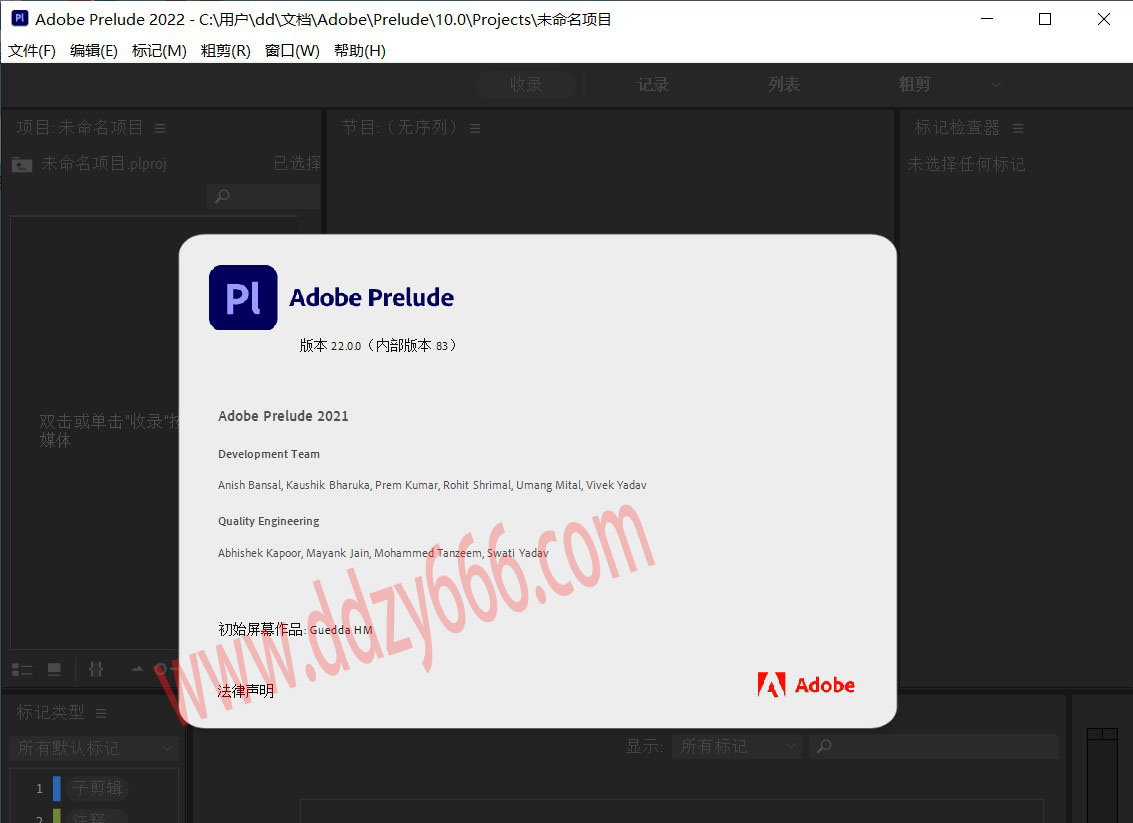This screenshot has width=1133, height=823.
Task: Switch project panel to list view
Action: pyautogui.click(x=22, y=670)
